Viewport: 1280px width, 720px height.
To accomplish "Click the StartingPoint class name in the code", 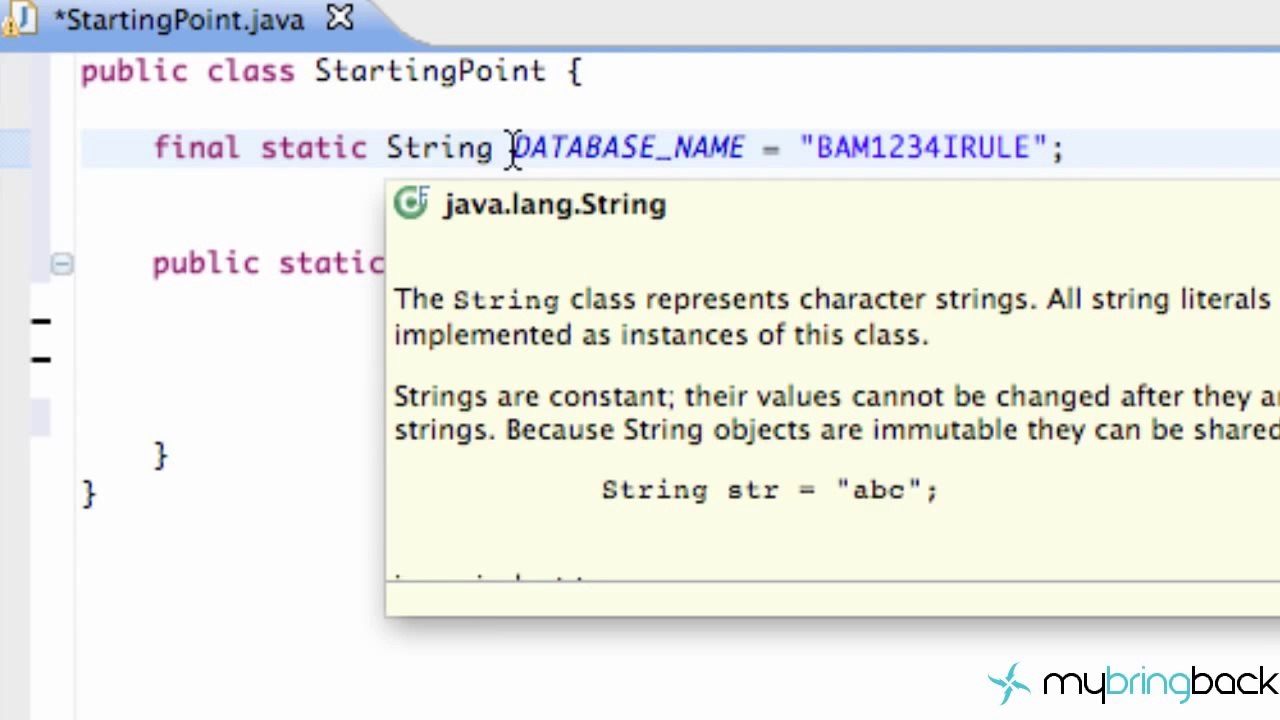I will (x=430, y=72).
